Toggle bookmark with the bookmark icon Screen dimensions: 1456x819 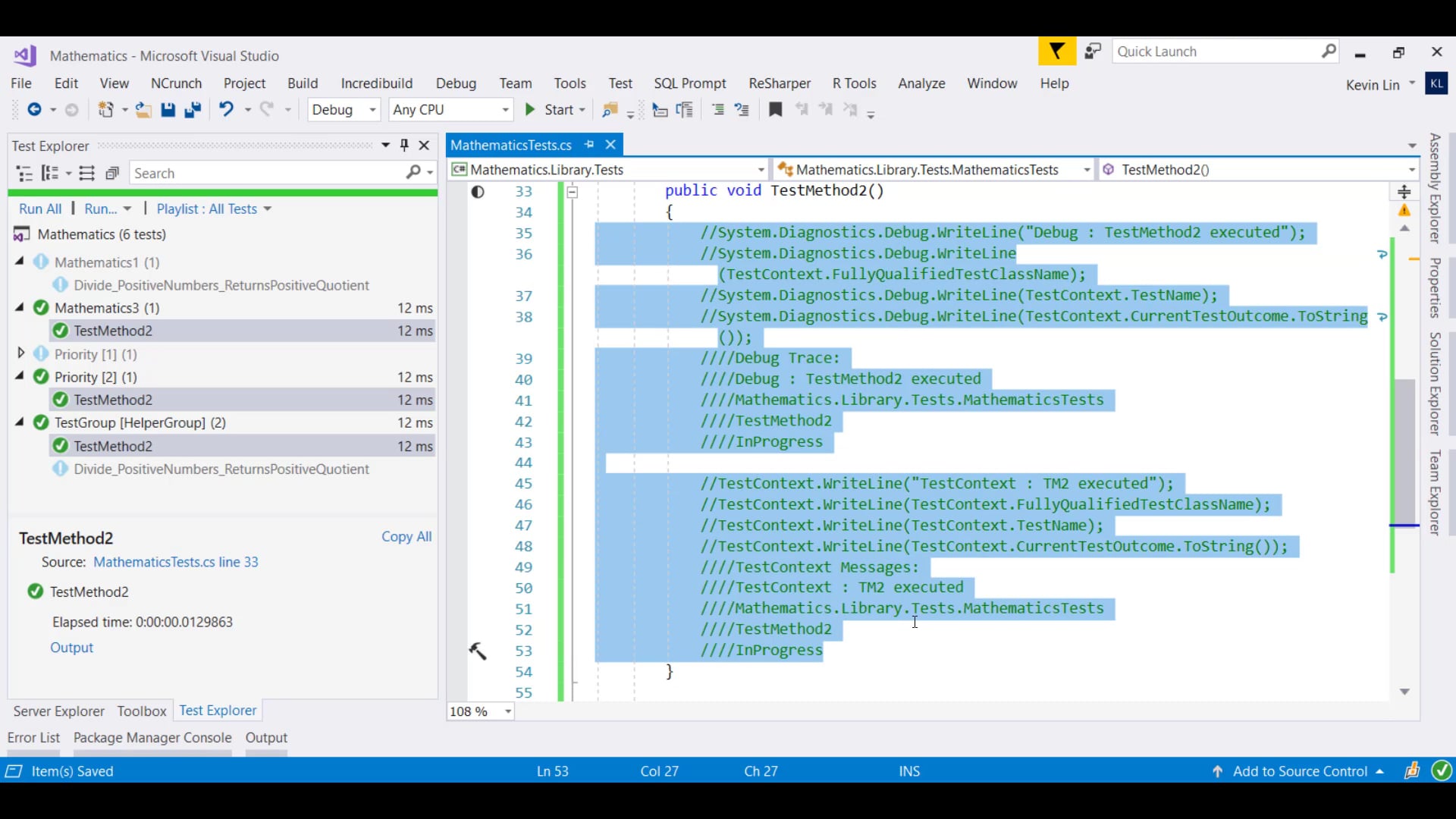click(775, 110)
